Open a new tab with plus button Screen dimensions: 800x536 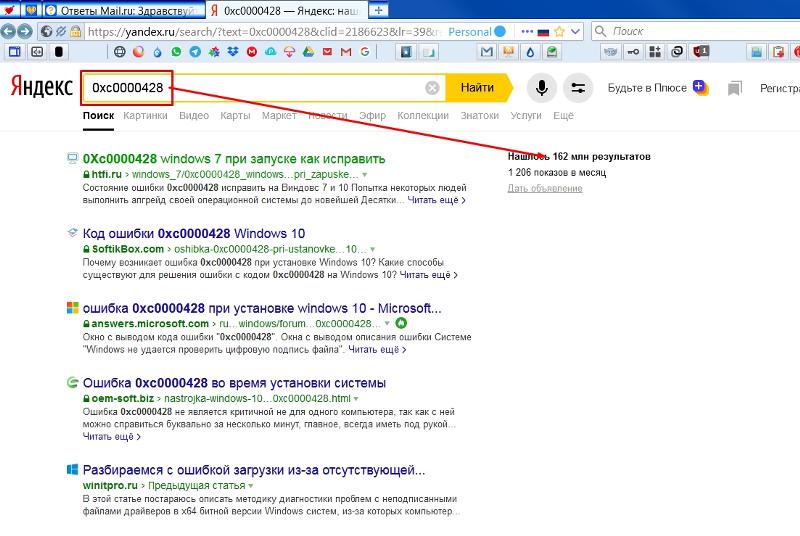(378, 9)
